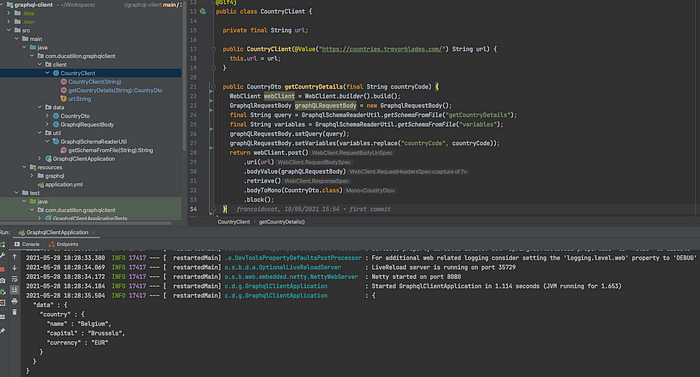Viewport: 700px width, 377px height.
Task: Toggle scroll to end of console
Action: point(14,290)
